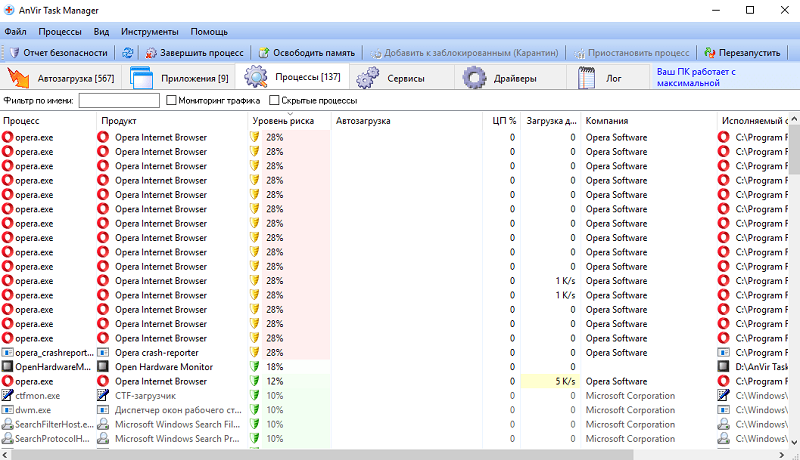Click the dwm.exe process icon
The image size is (800, 460).
pos(7,410)
